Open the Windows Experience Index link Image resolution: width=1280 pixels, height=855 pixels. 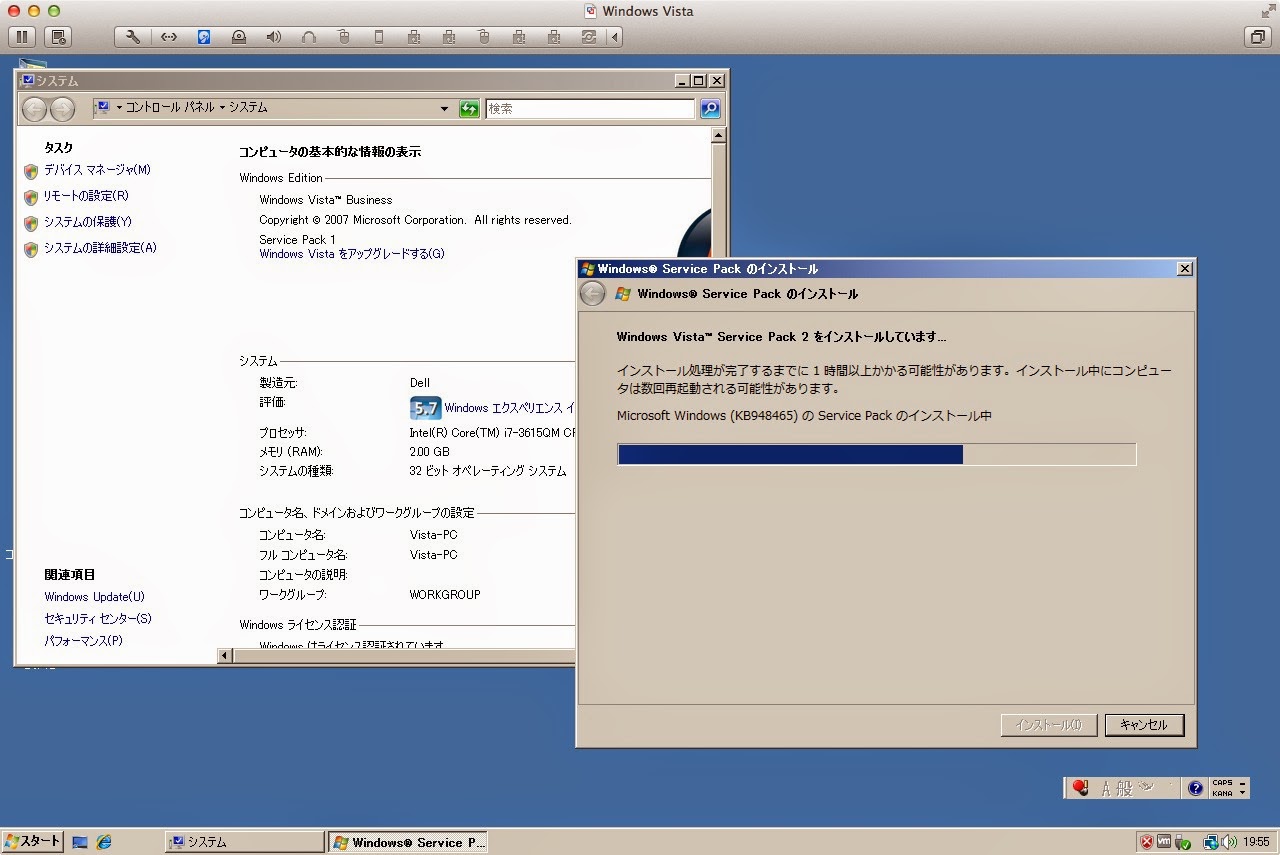(x=509, y=408)
